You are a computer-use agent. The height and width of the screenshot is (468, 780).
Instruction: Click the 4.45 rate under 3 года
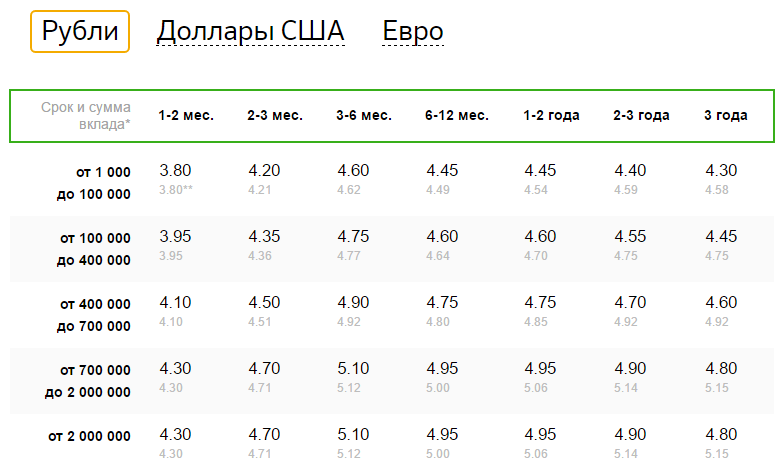tap(721, 236)
